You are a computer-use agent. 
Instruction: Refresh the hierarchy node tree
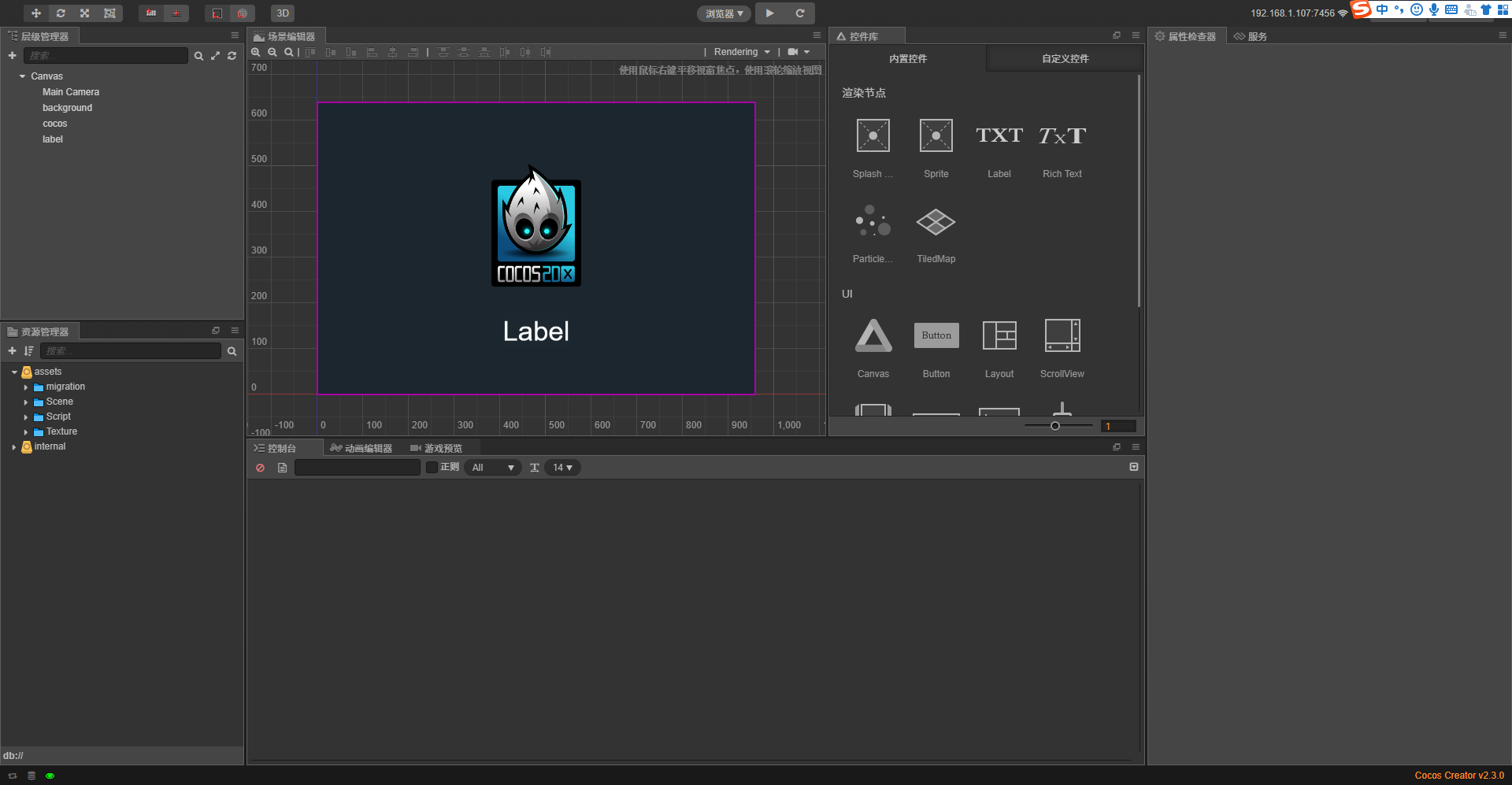click(232, 56)
